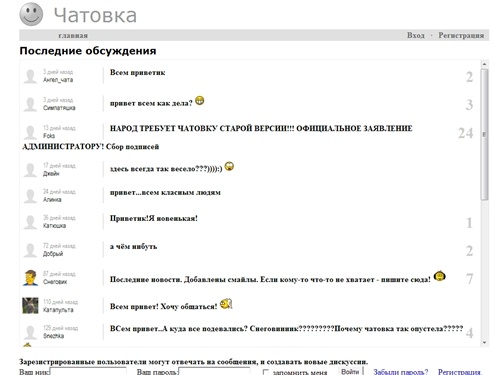The width and height of the screenshot is (500, 375).
Task: Click the Чатовка smiley logo
Action: click(31, 14)
